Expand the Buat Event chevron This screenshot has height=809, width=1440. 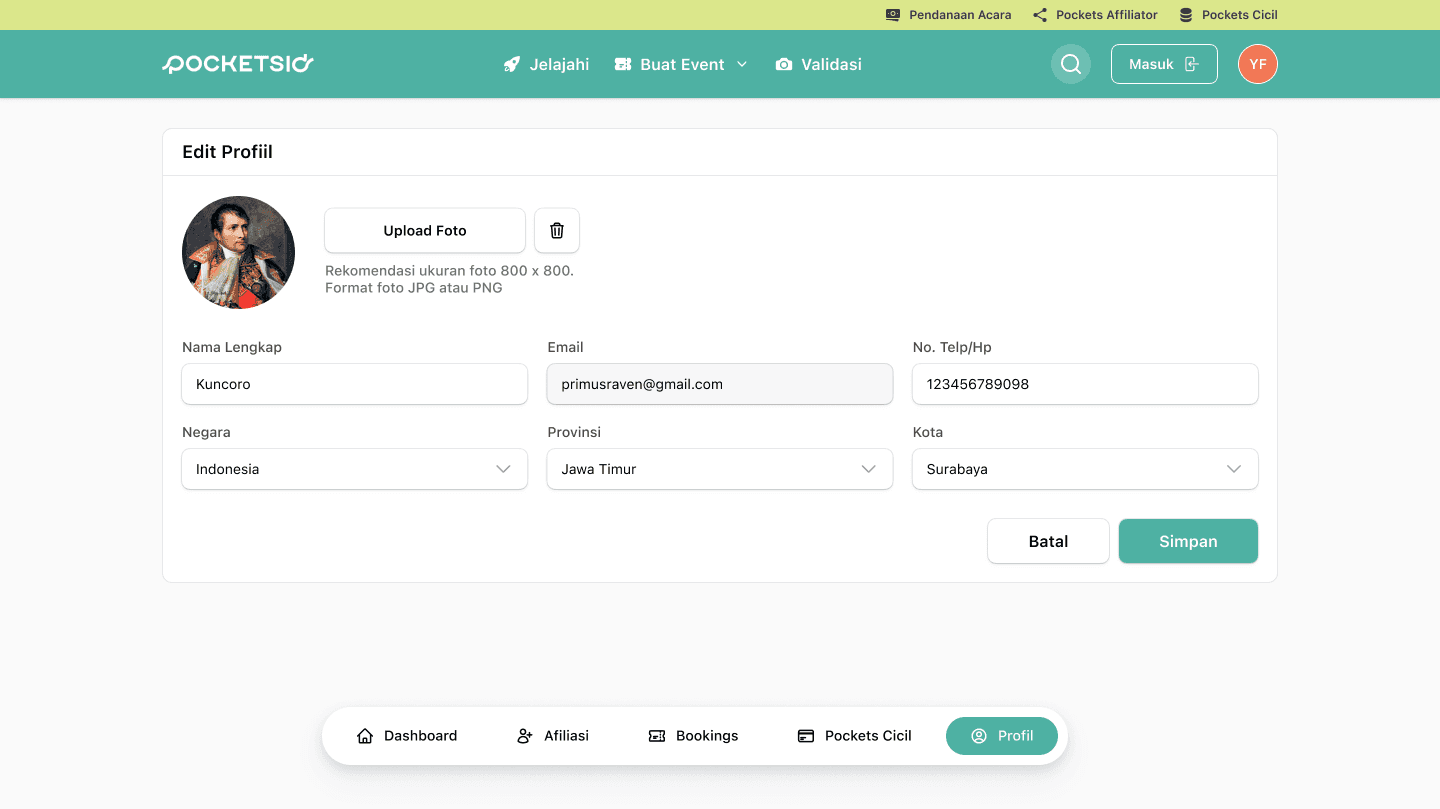coord(742,64)
